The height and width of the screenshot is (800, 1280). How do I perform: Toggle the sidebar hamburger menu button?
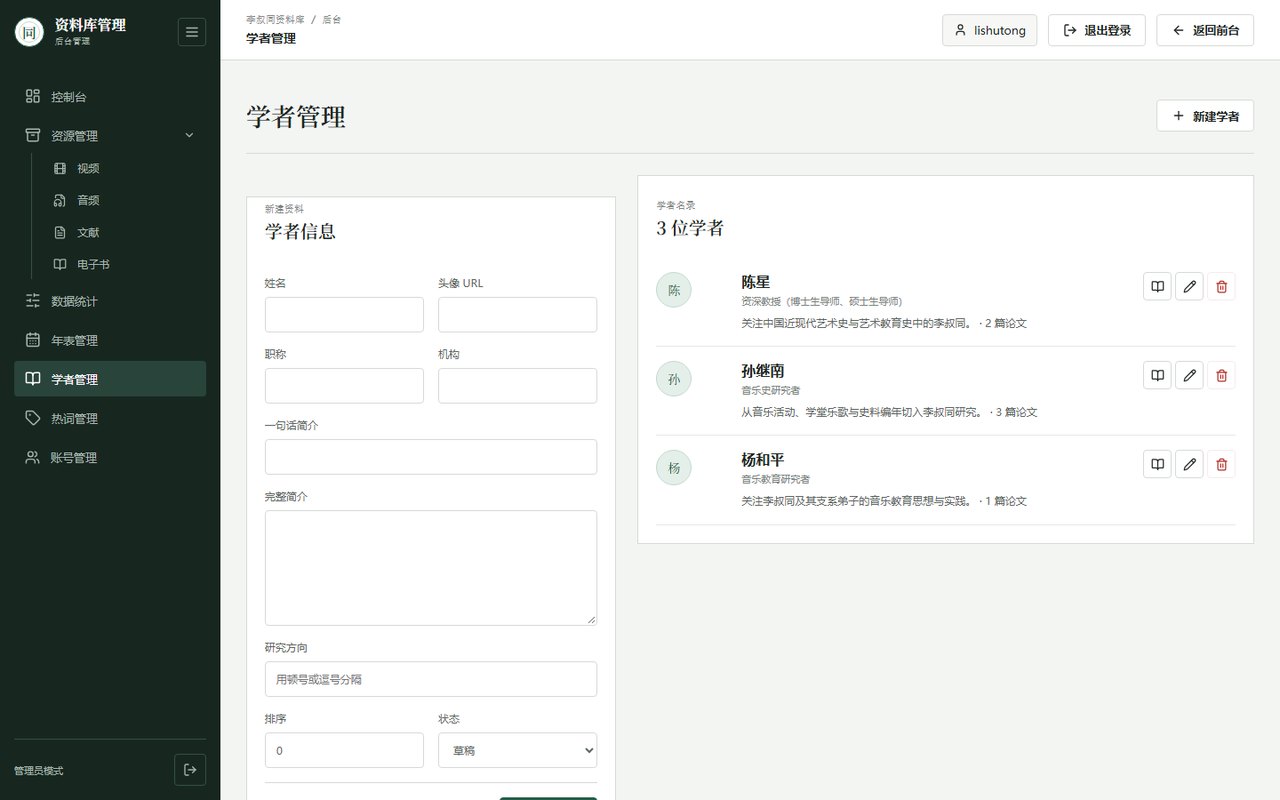[192, 32]
